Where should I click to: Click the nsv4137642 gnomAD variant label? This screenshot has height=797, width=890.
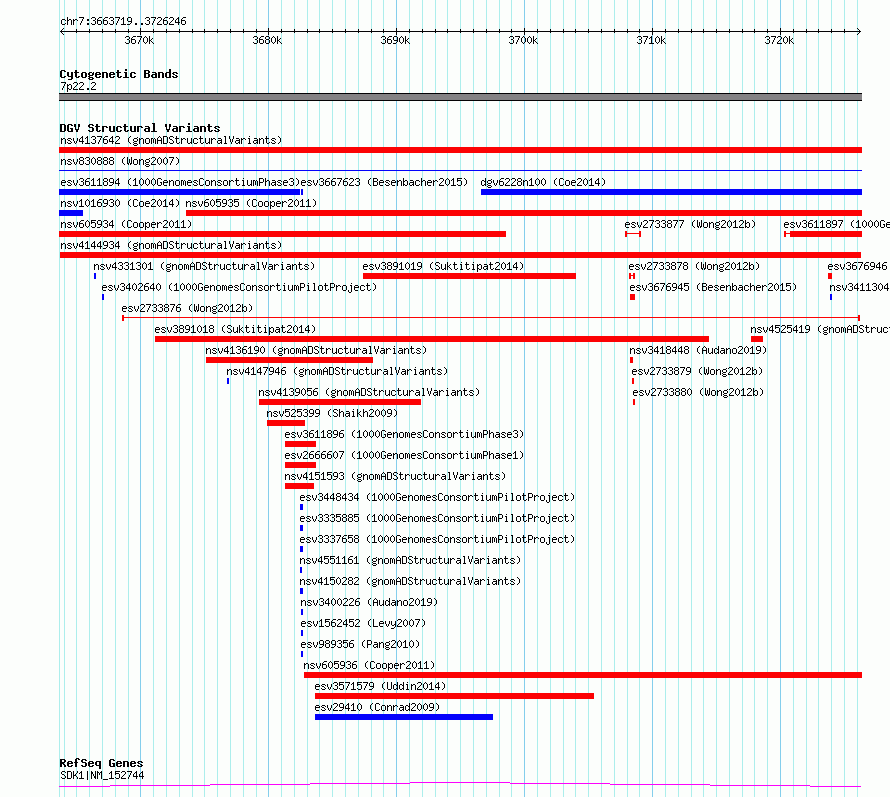coord(171,140)
